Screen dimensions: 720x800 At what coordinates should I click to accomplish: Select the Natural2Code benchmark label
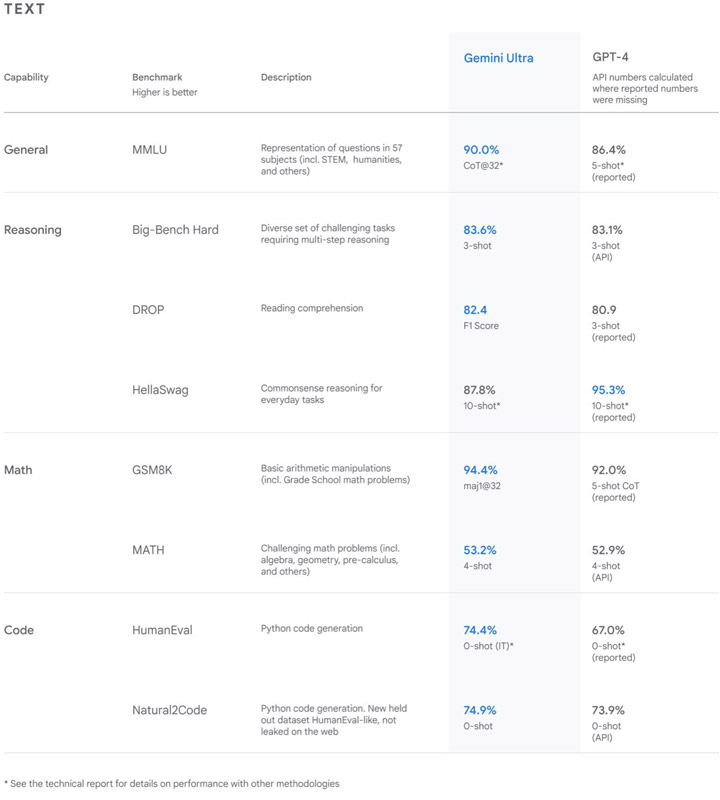click(169, 711)
